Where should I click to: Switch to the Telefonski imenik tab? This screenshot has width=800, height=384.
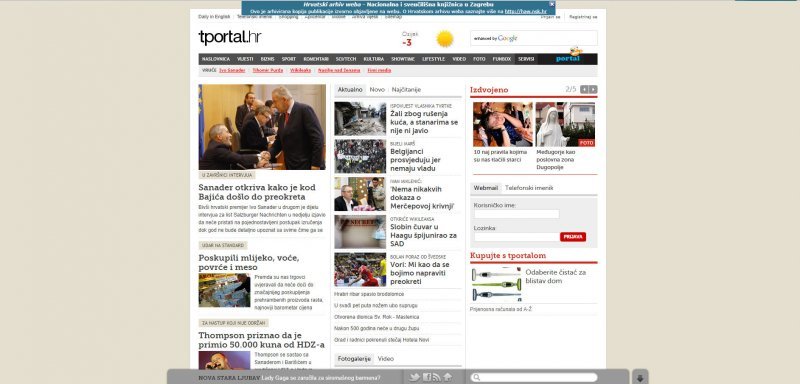point(529,188)
